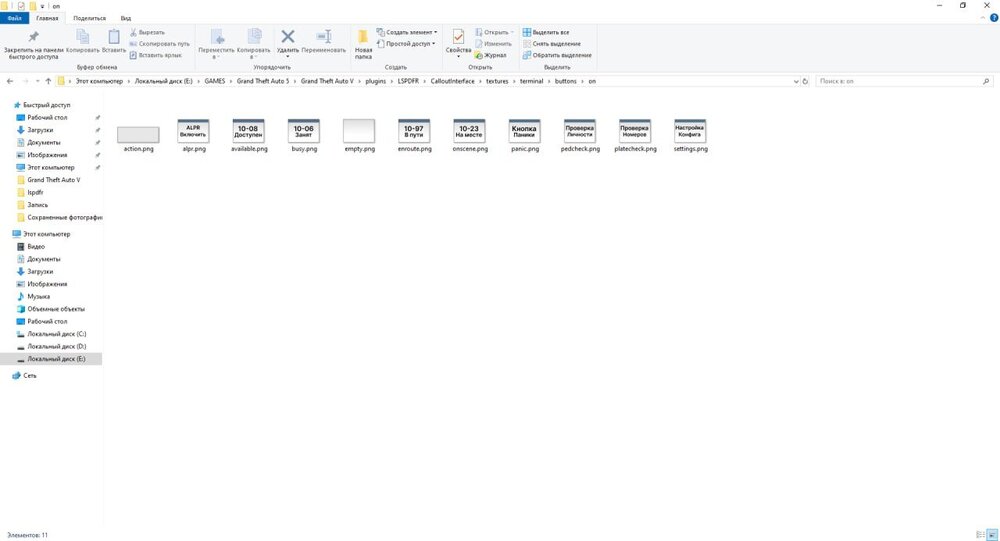Switch to details view in status bar
This screenshot has height=541, width=1000.
coord(981,535)
